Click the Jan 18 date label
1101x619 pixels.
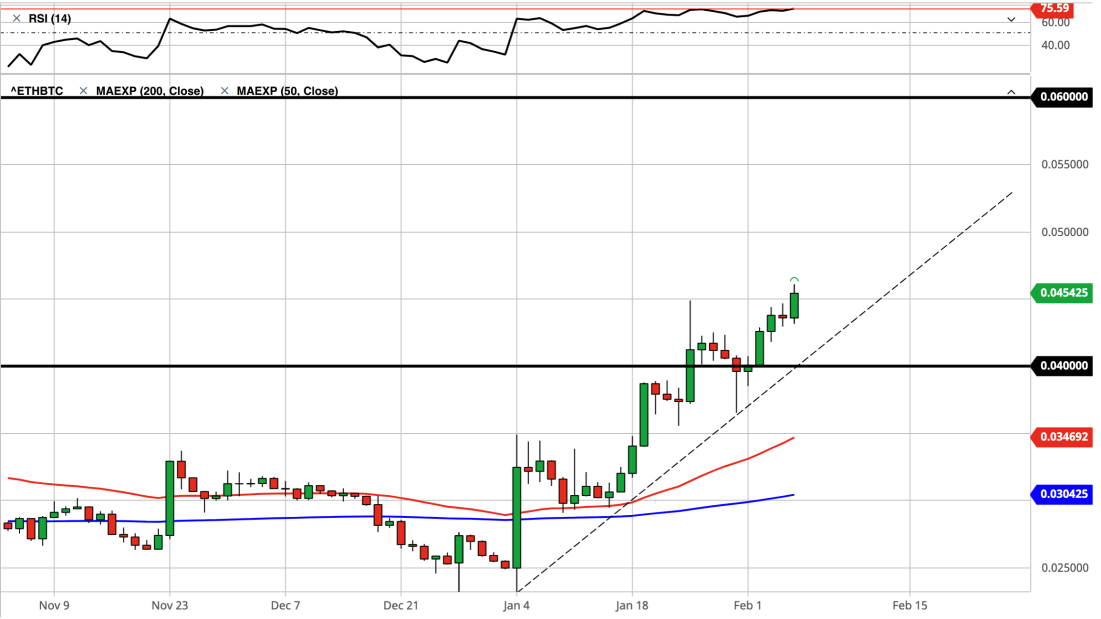pos(632,605)
